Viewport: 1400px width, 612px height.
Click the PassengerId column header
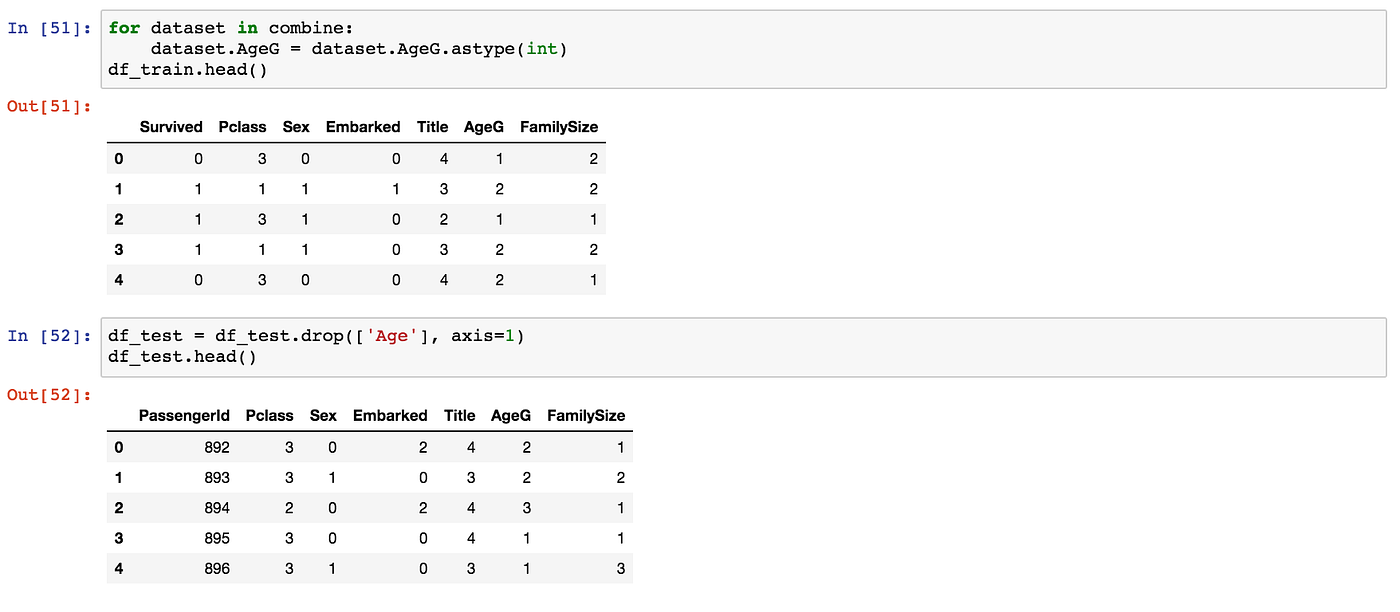(184, 416)
